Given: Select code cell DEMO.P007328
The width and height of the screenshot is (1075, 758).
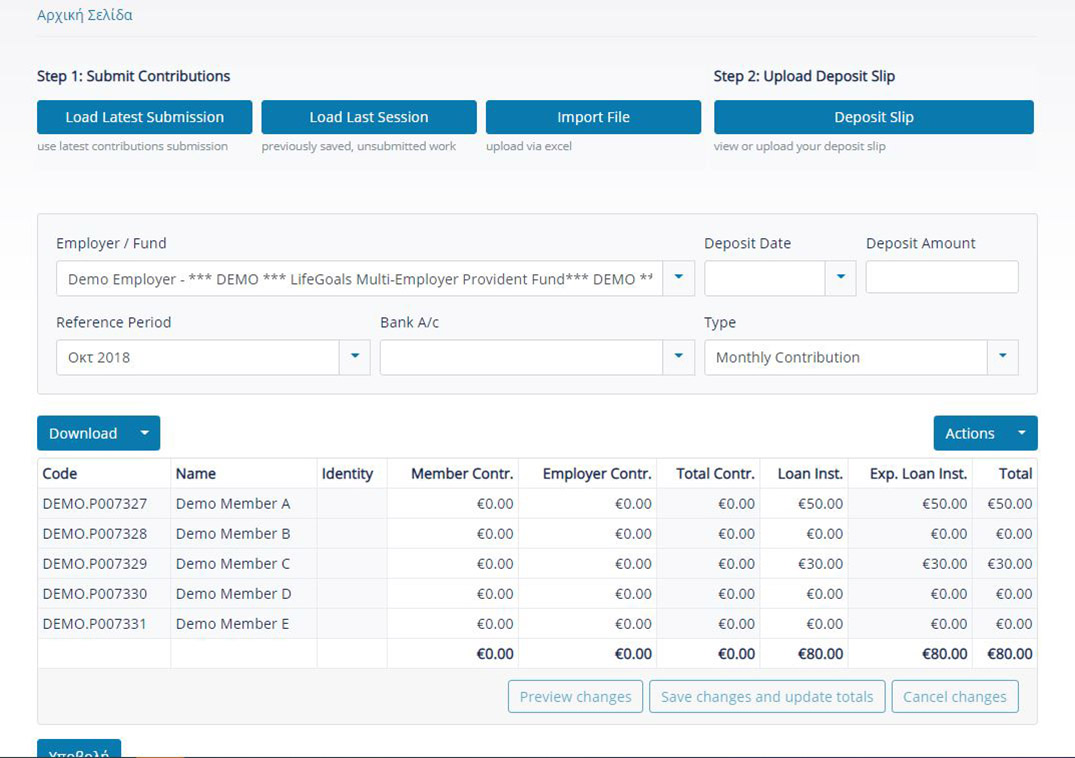Looking at the screenshot, I should pos(104,534).
